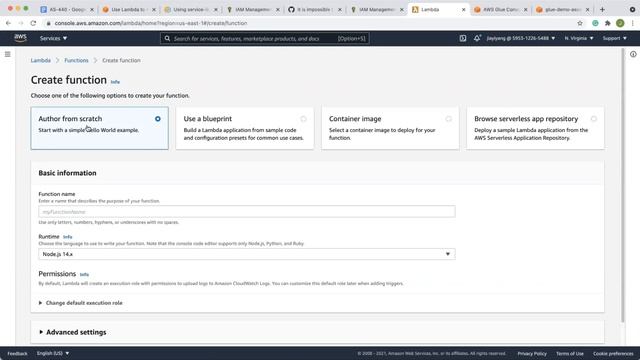Open the account name dropdown
This screenshot has height=360, width=640.
521,38
